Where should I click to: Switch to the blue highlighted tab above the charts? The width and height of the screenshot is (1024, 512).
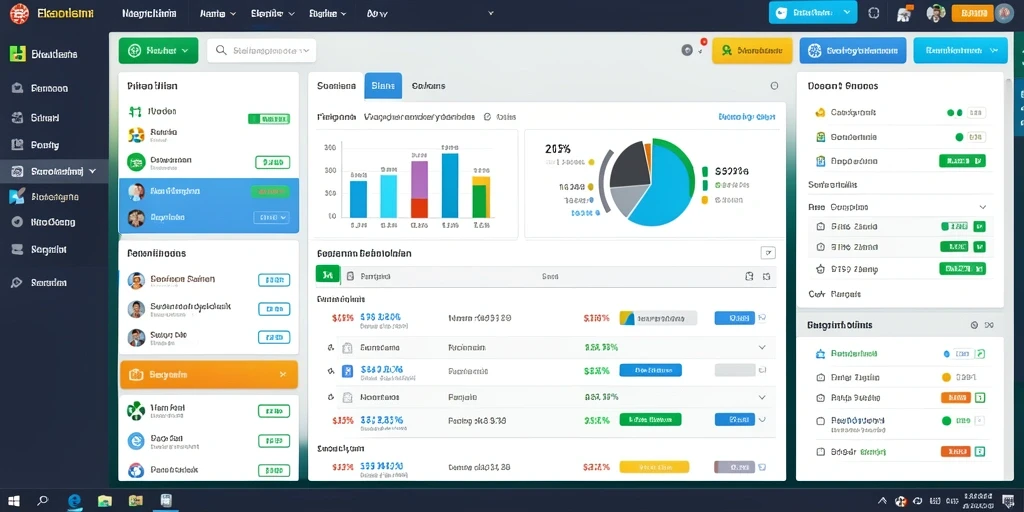tap(383, 86)
